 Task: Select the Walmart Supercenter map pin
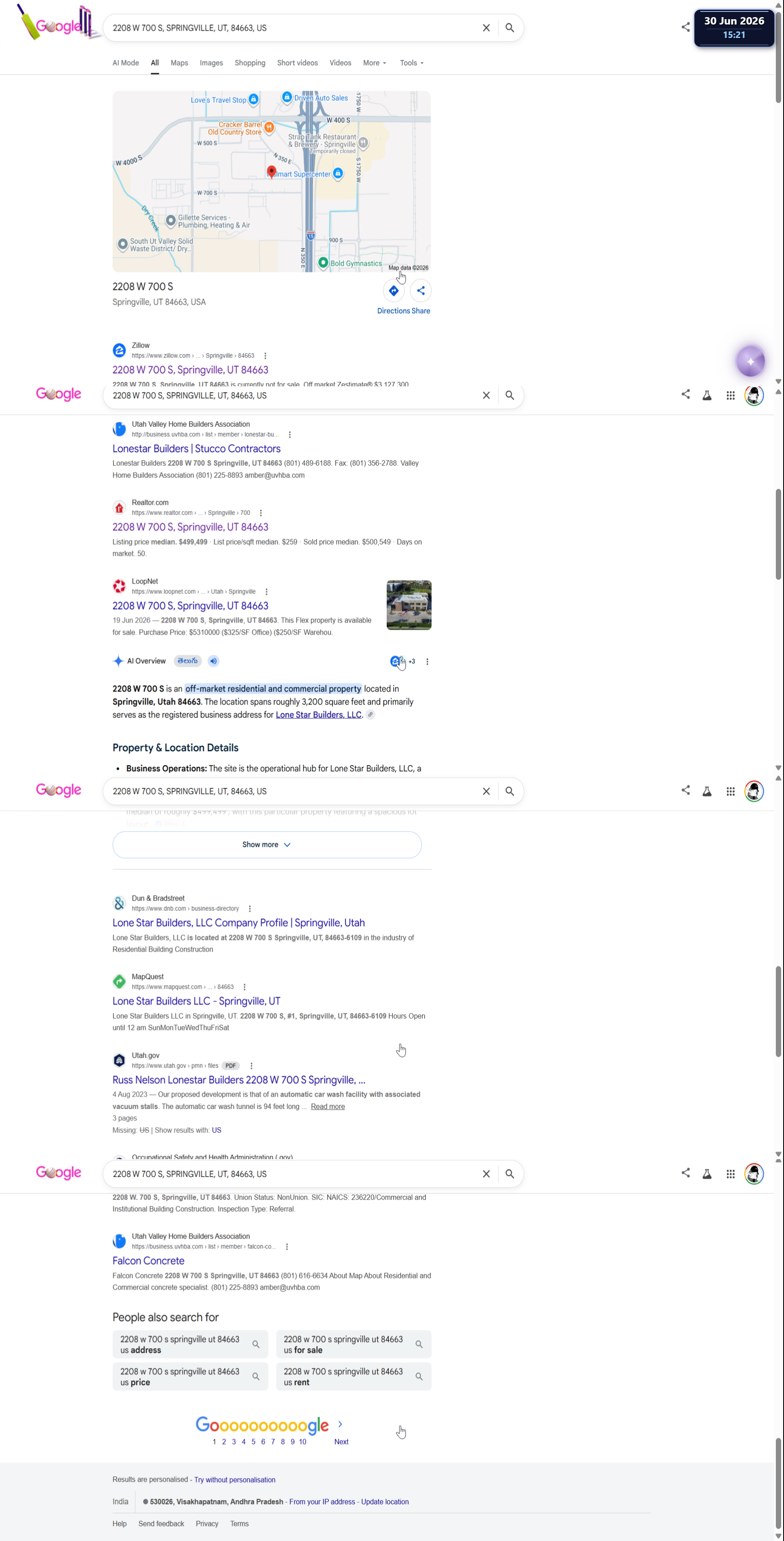pyautogui.click(x=338, y=174)
